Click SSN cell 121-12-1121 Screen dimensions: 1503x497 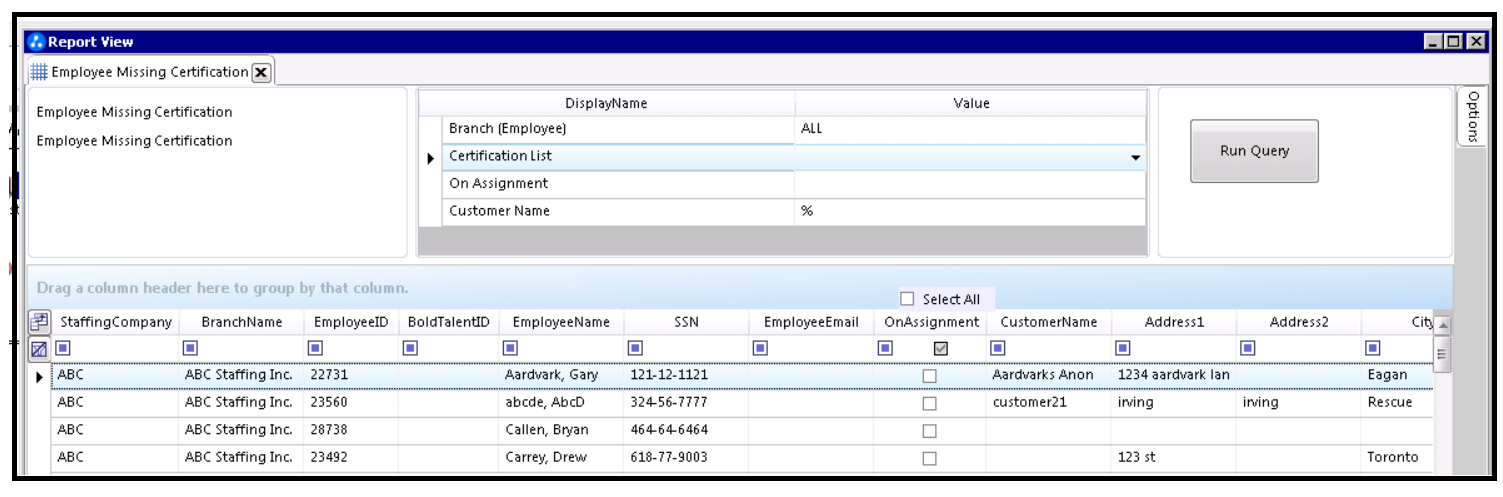click(686, 375)
